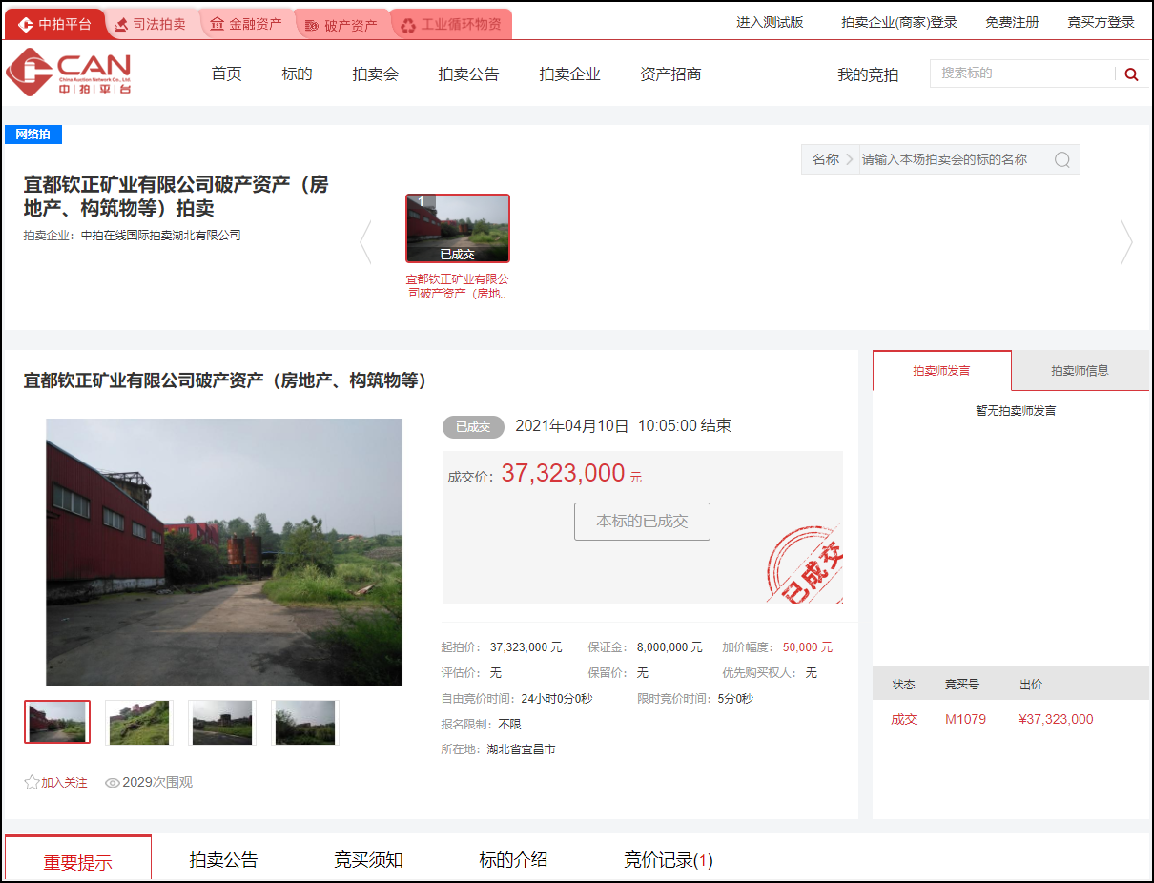Click the 搜索标的 search input field
This screenshot has width=1154, height=883.
(1023, 74)
